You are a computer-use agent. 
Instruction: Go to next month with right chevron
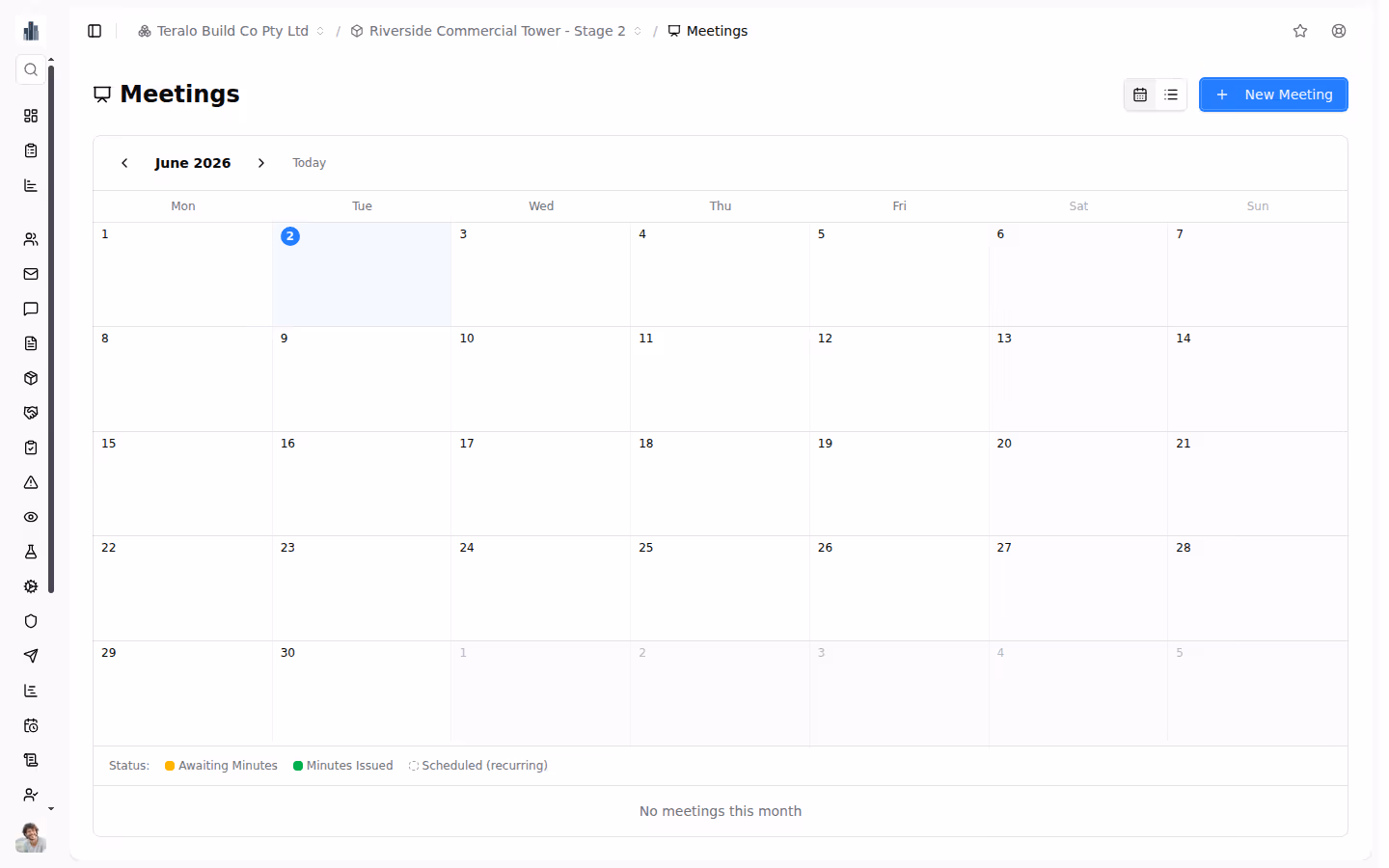coord(261,163)
